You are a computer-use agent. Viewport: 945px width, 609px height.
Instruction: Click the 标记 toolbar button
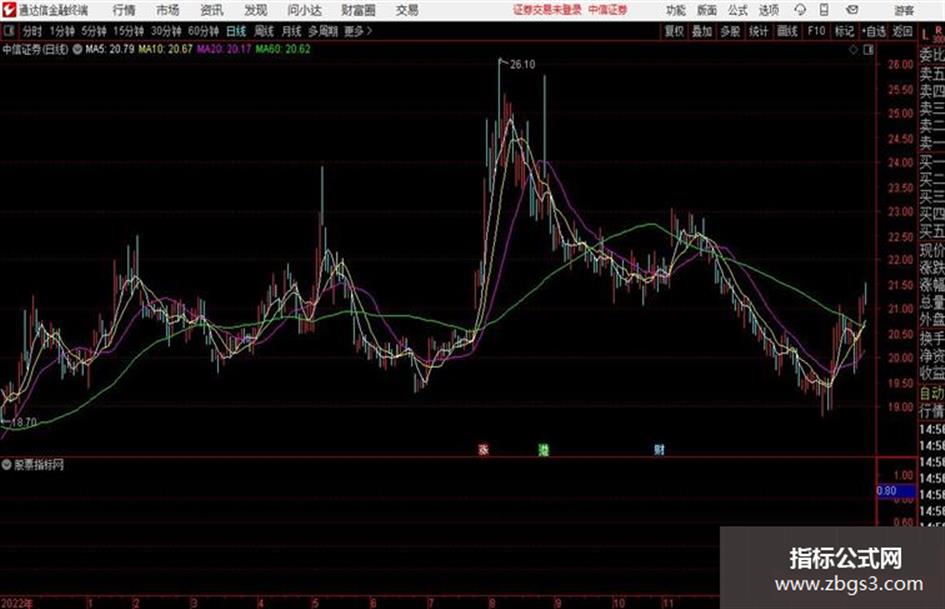point(844,31)
